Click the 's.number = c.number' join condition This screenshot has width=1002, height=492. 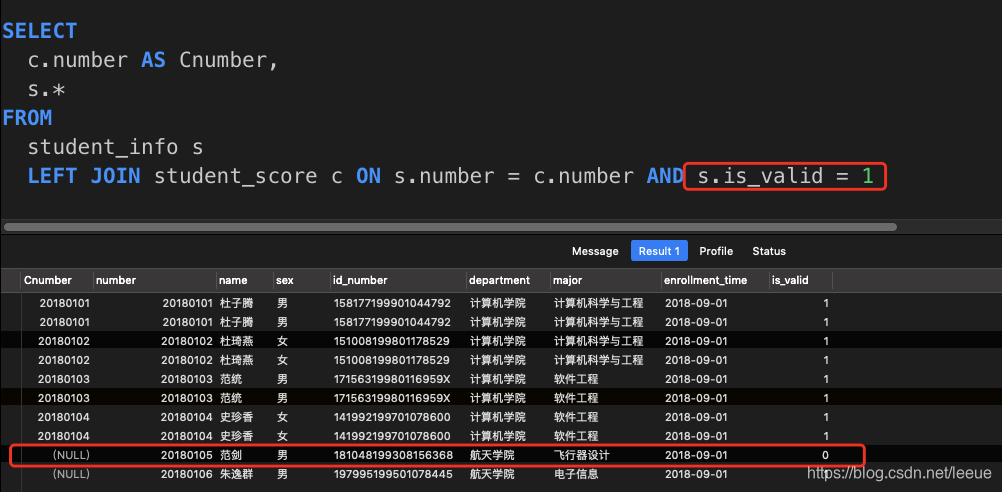pos(513,176)
